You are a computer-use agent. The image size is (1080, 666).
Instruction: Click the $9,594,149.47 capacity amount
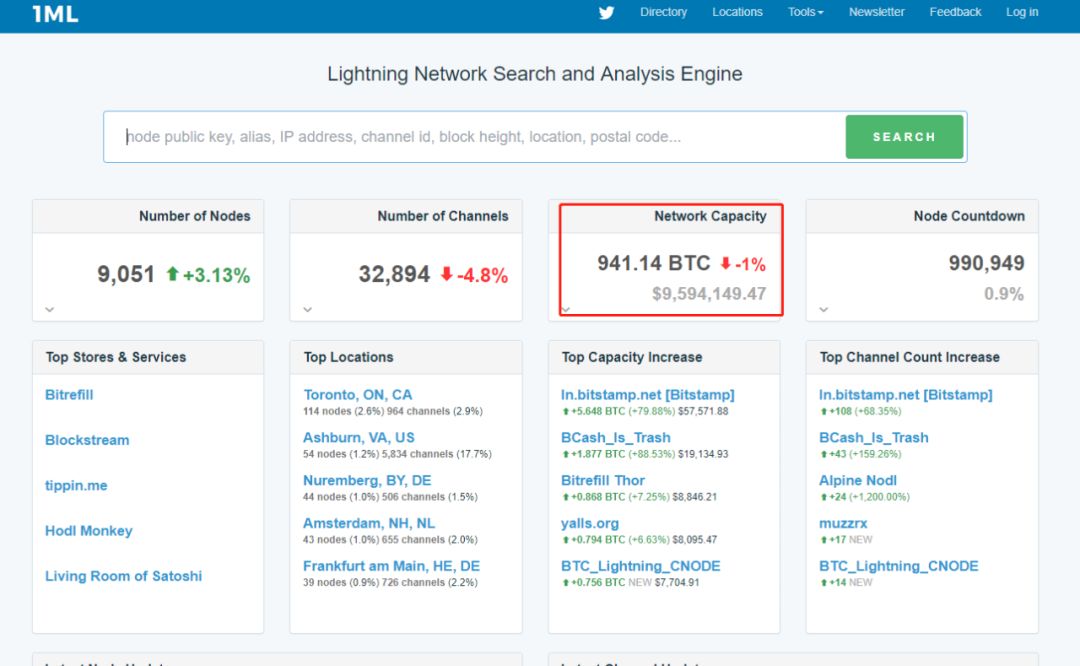[x=709, y=294]
